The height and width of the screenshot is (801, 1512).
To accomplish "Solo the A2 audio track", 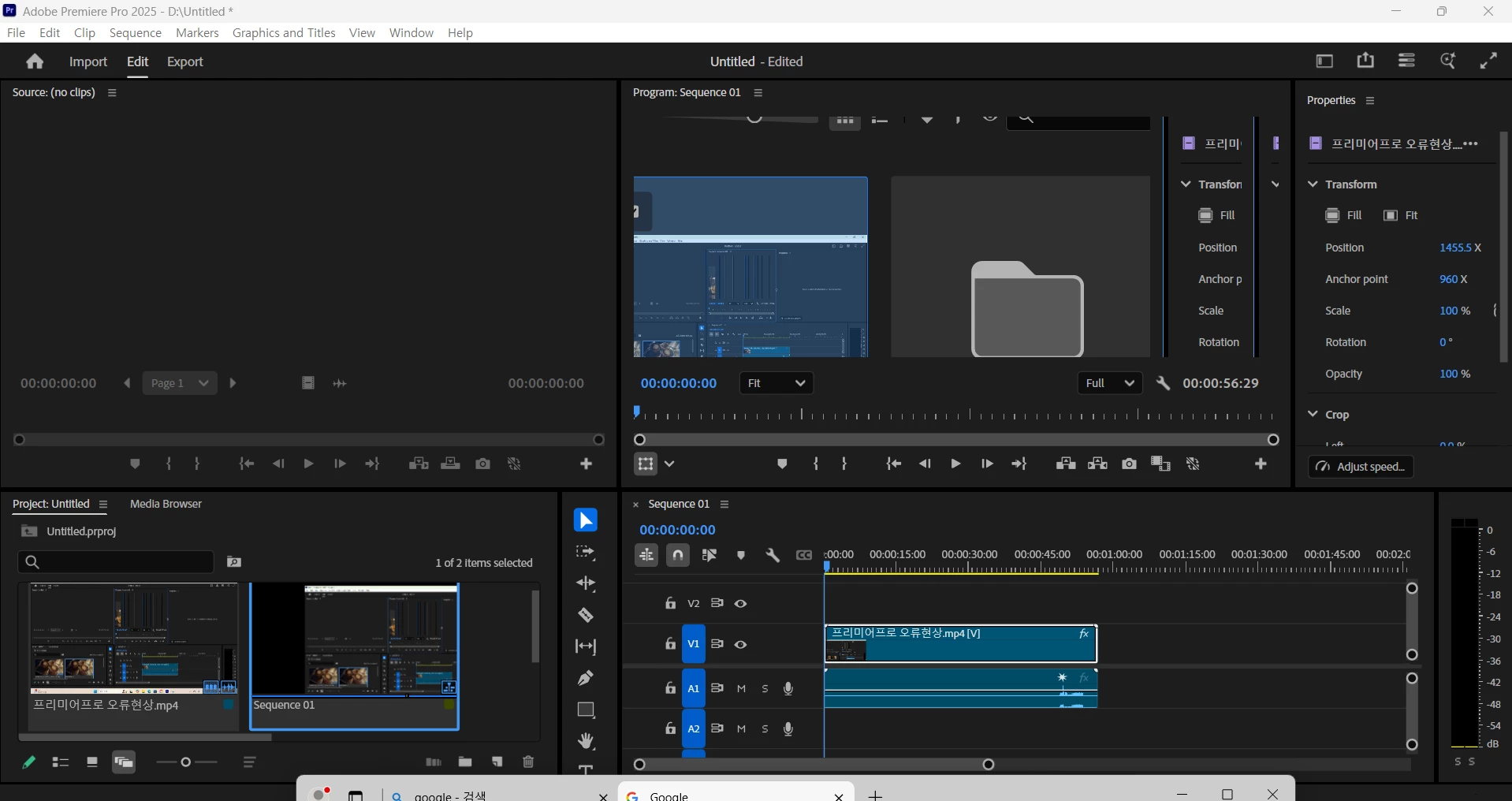I will 765,729.
